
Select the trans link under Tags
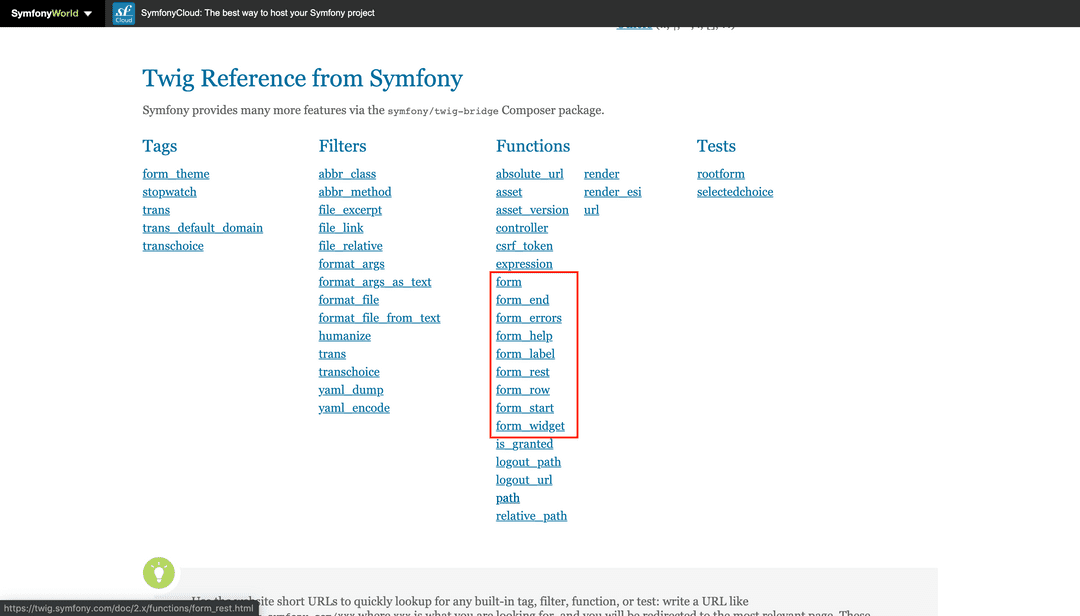156,209
